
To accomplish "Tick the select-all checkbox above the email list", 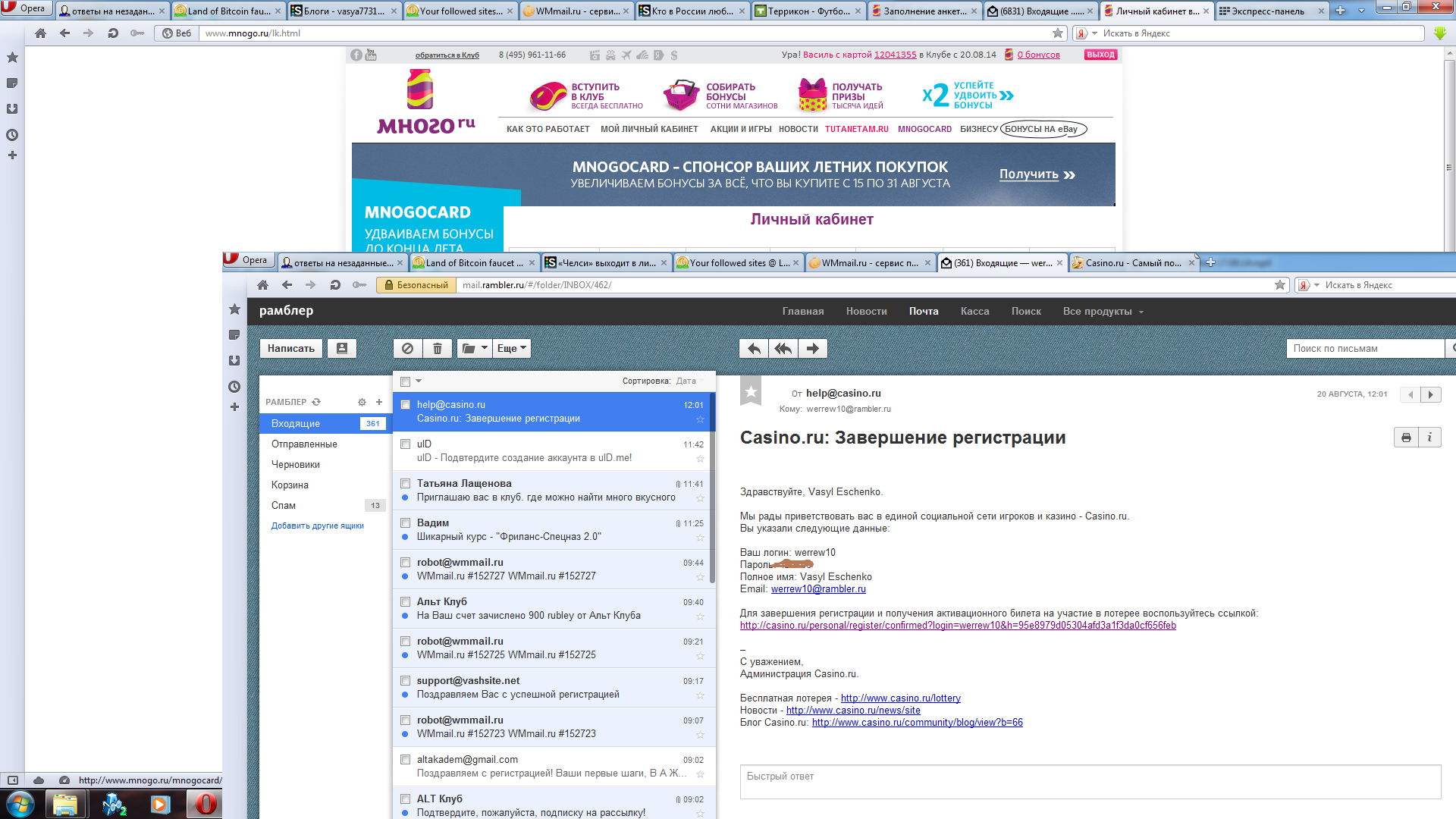I will 405,381.
